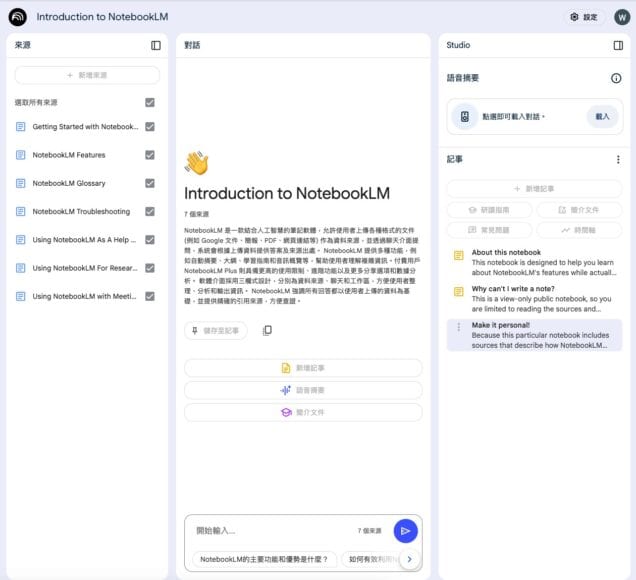Uncheck NotebookLM Features source
The width and height of the screenshot is (636, 580).
click(x=150, y=155)
